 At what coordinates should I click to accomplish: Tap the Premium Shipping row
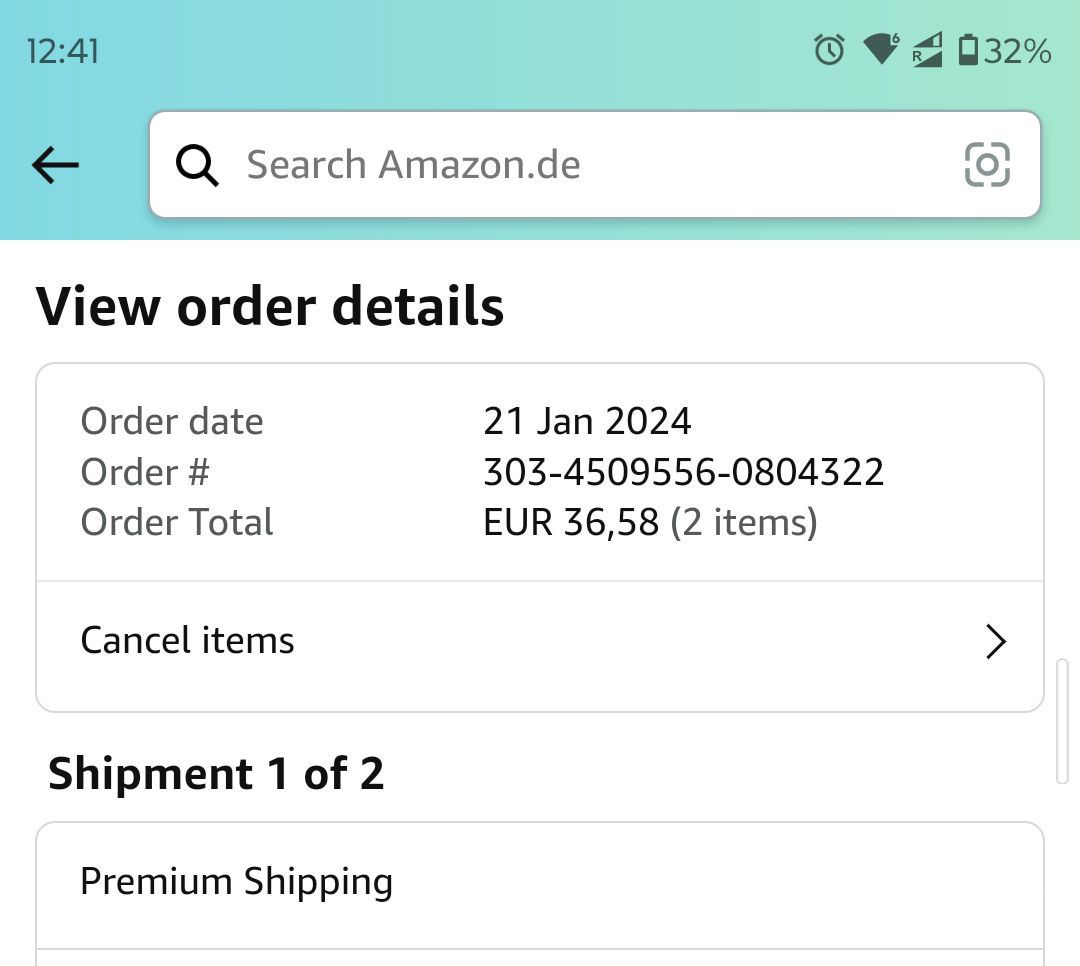pyautogui.click(x=237, y=882)
